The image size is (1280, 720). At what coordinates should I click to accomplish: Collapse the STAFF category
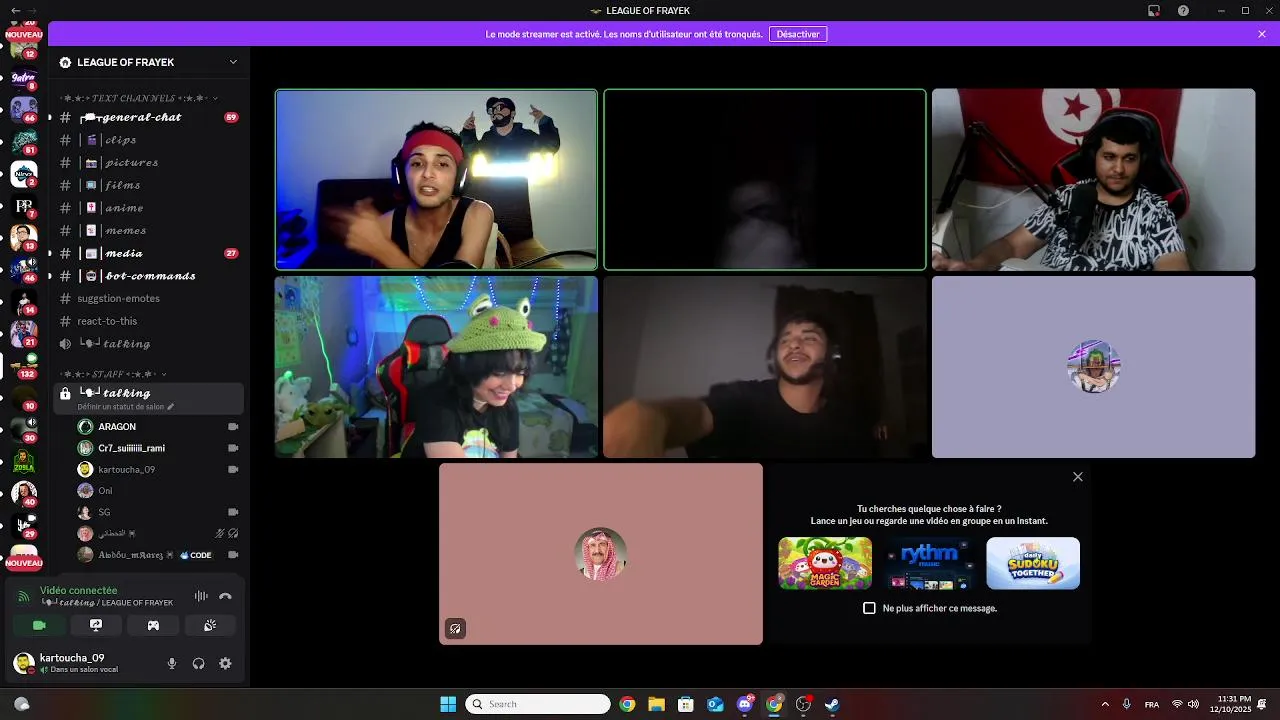(x=114, y=374)
